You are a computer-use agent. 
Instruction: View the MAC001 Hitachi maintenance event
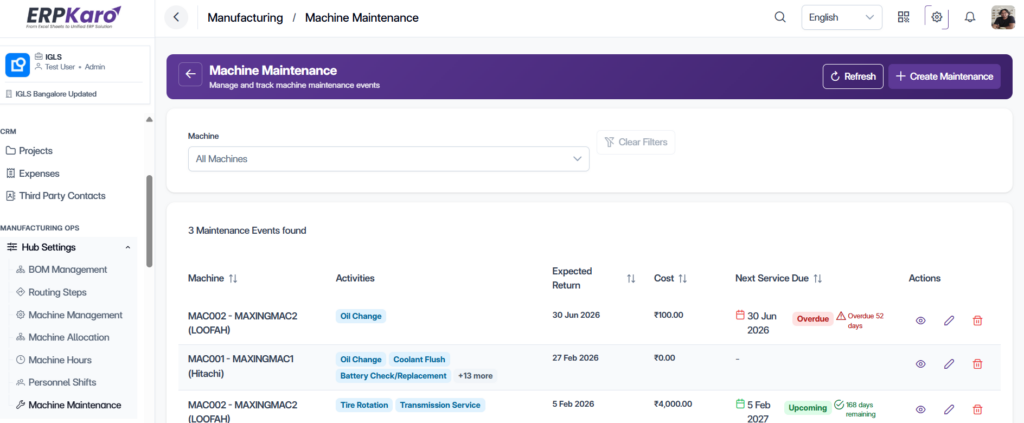point(921,364)
